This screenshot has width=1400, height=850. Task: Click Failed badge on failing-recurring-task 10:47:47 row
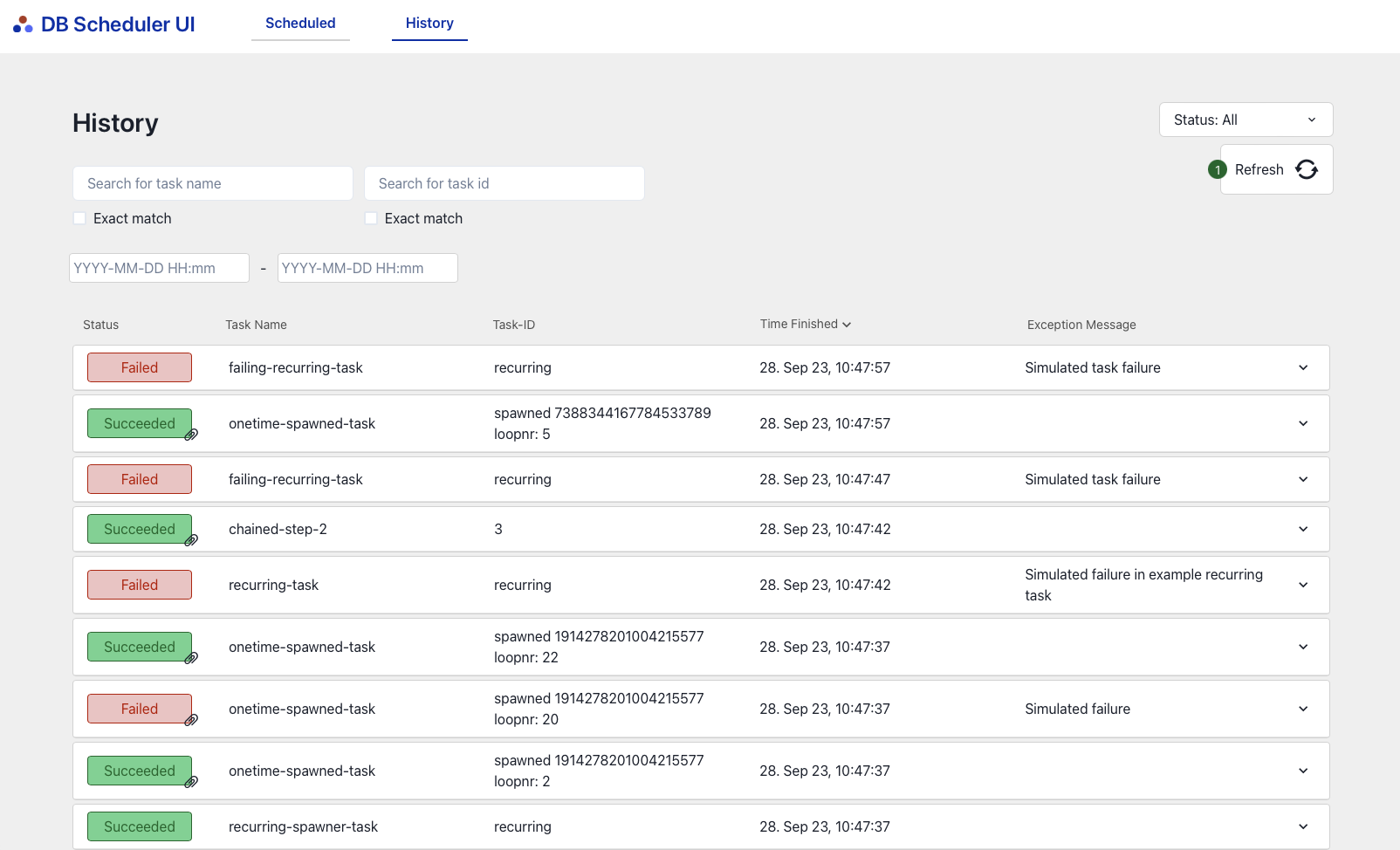[x=140, y=479]
